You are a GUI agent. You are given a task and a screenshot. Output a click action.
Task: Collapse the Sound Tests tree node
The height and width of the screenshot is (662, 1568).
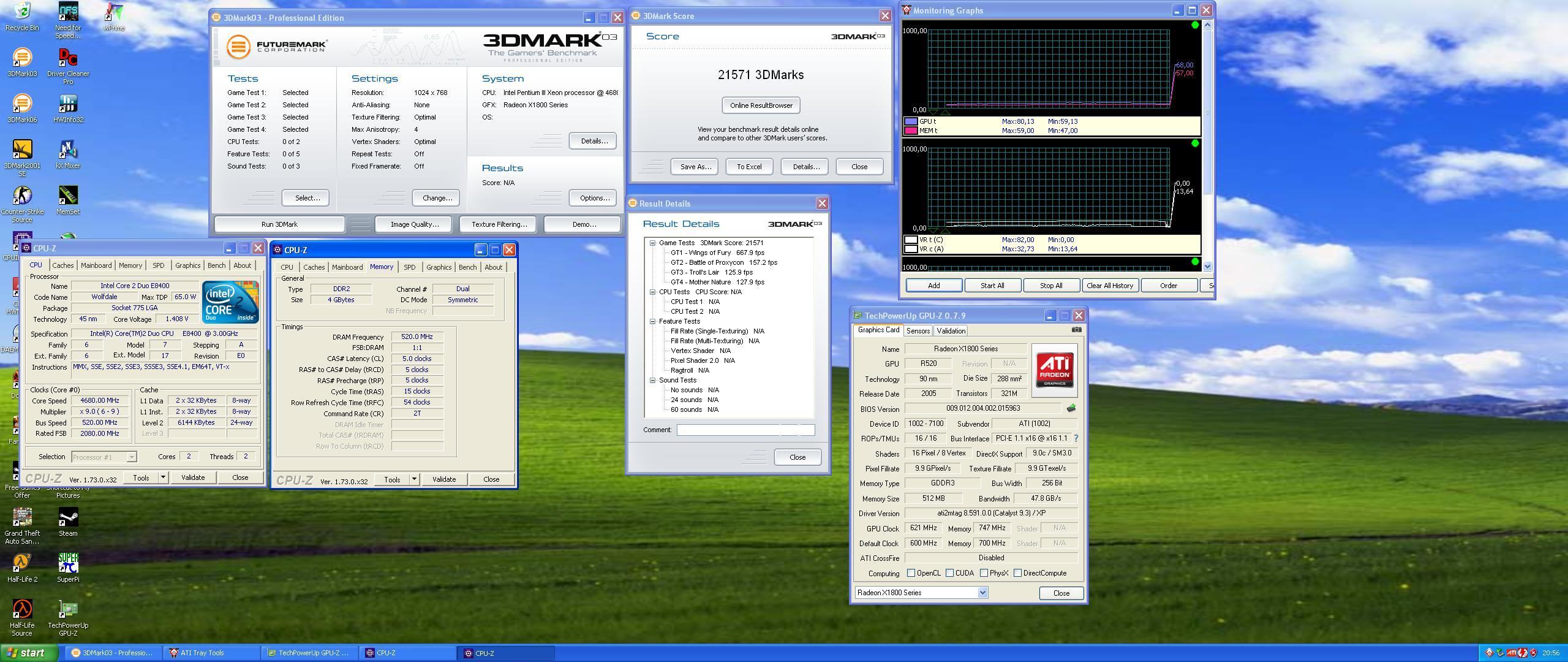tap(653, 380)
